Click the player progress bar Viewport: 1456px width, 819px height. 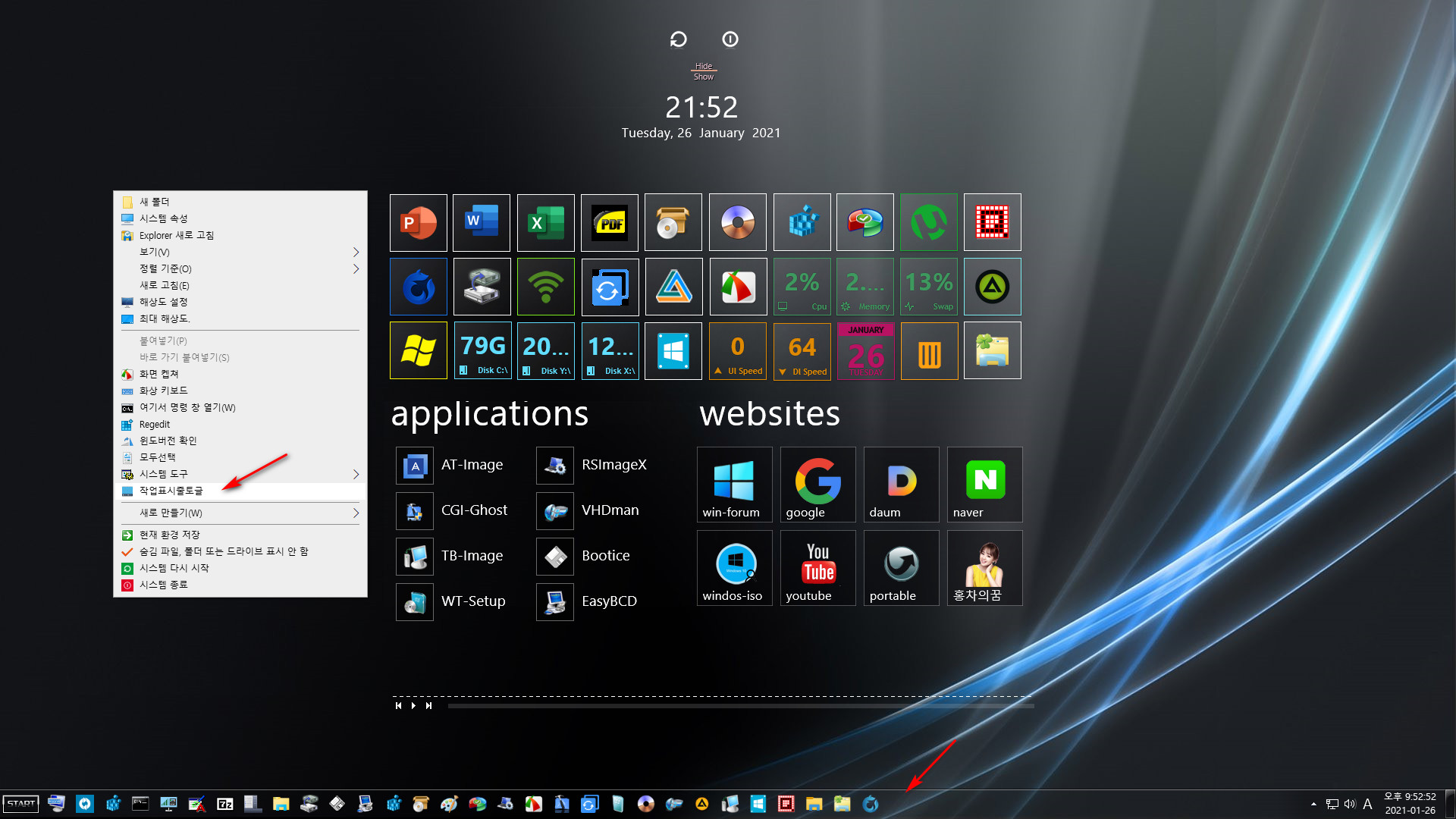741,706
